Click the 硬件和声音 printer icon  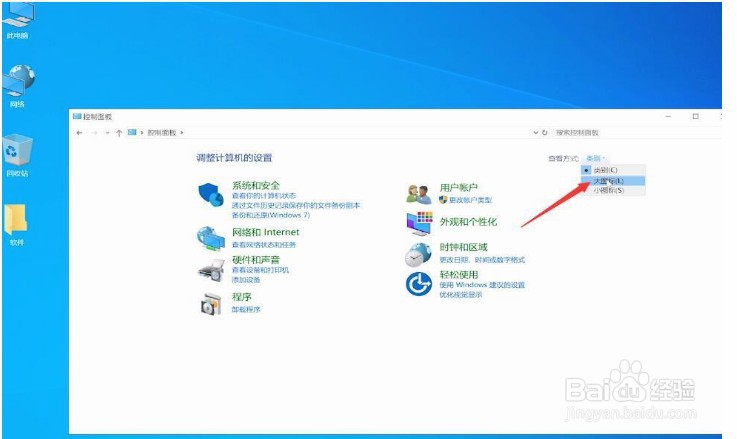(212, 271)
